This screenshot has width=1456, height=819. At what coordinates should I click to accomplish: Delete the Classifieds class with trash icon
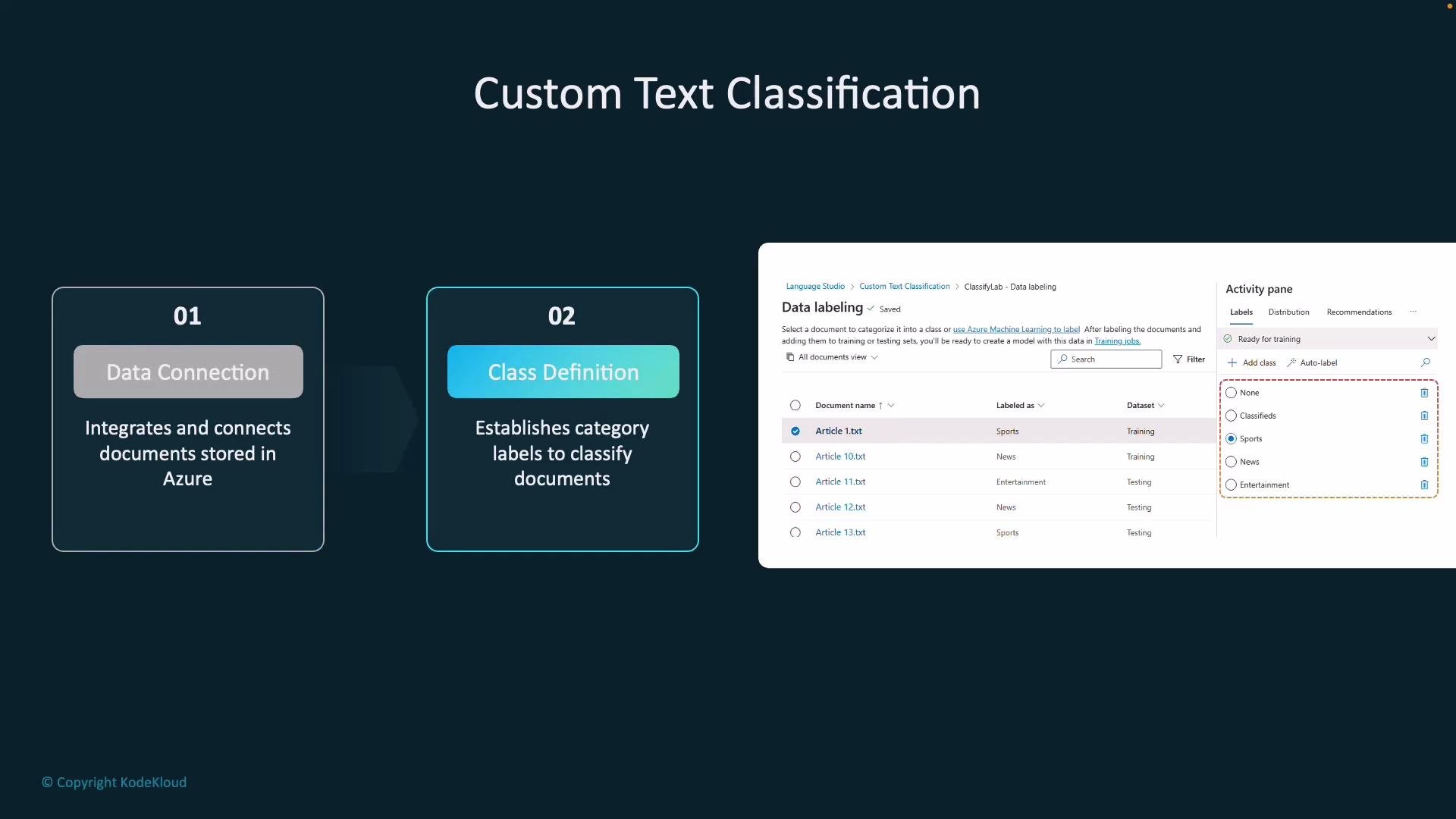(1424, 416)
